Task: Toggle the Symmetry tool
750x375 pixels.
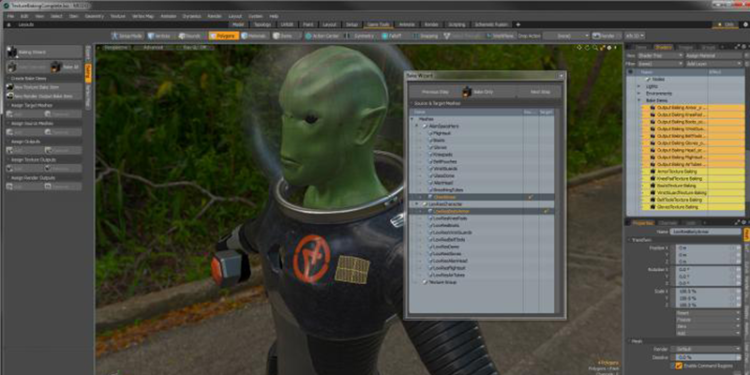Action: 360,36
